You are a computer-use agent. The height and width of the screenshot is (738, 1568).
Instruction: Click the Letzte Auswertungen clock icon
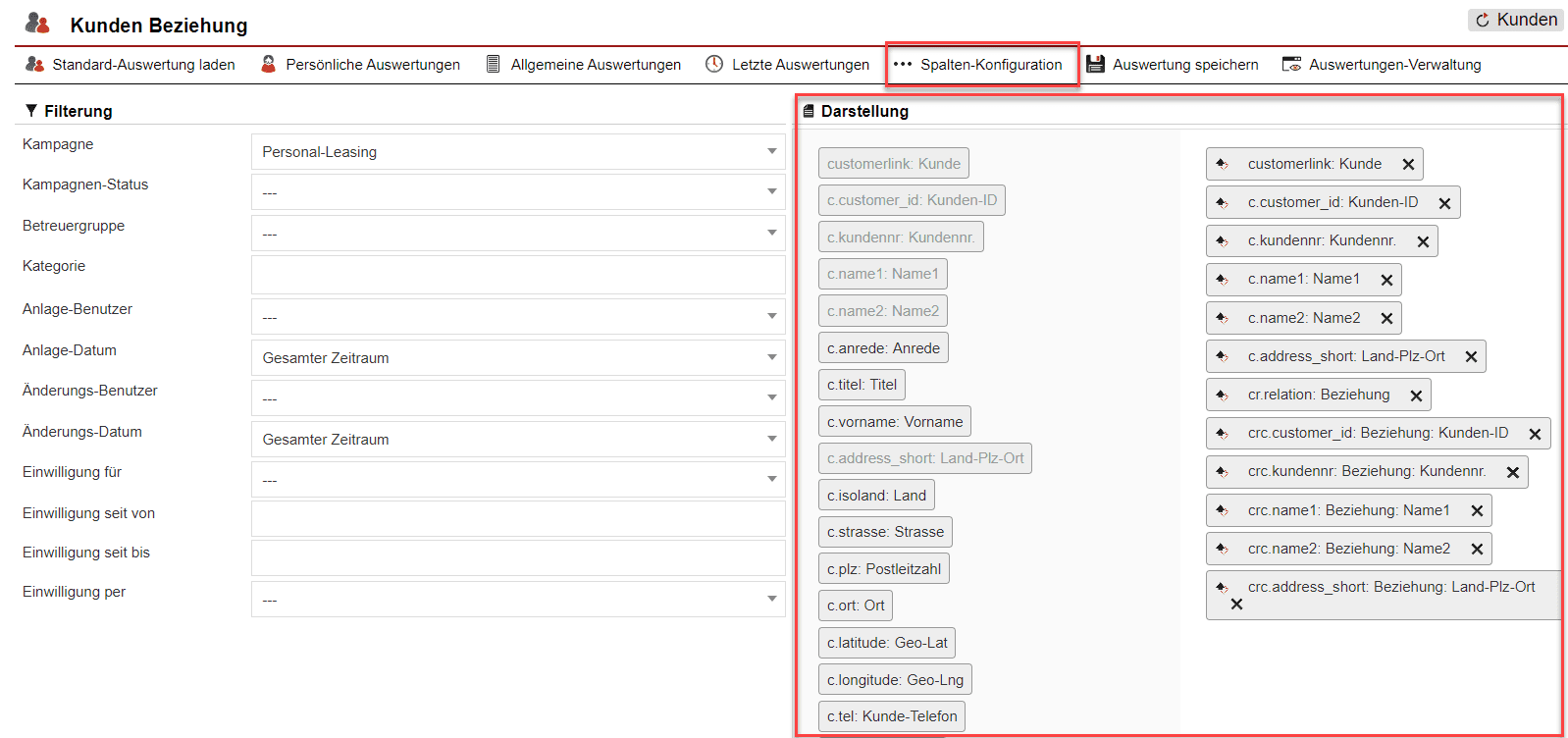(x=714, y=64)
